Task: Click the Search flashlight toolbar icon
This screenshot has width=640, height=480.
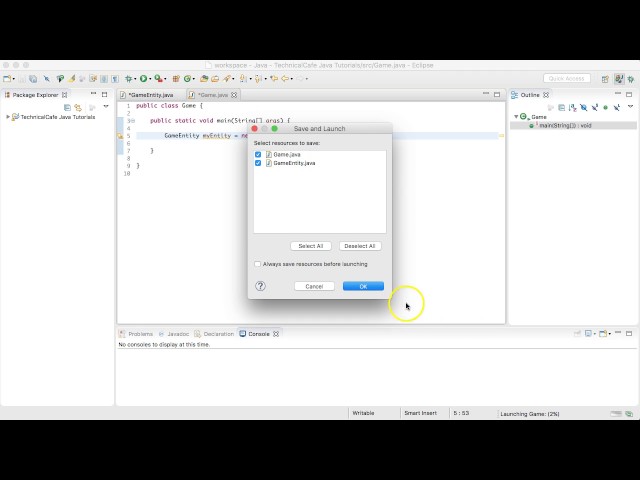Action: tap(227, 79)
